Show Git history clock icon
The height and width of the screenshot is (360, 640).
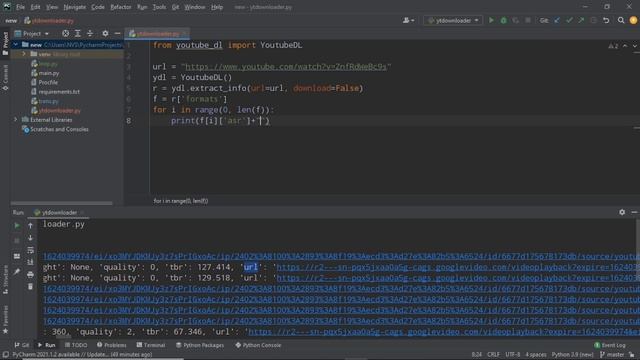593,20
